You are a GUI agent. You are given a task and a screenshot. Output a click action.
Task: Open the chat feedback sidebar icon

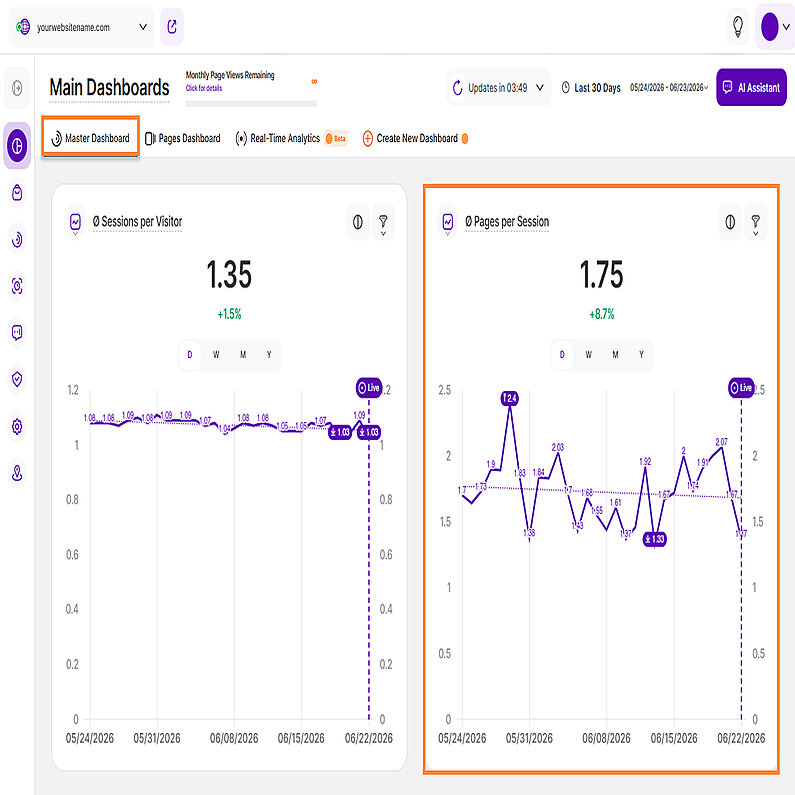click(17, 333)
